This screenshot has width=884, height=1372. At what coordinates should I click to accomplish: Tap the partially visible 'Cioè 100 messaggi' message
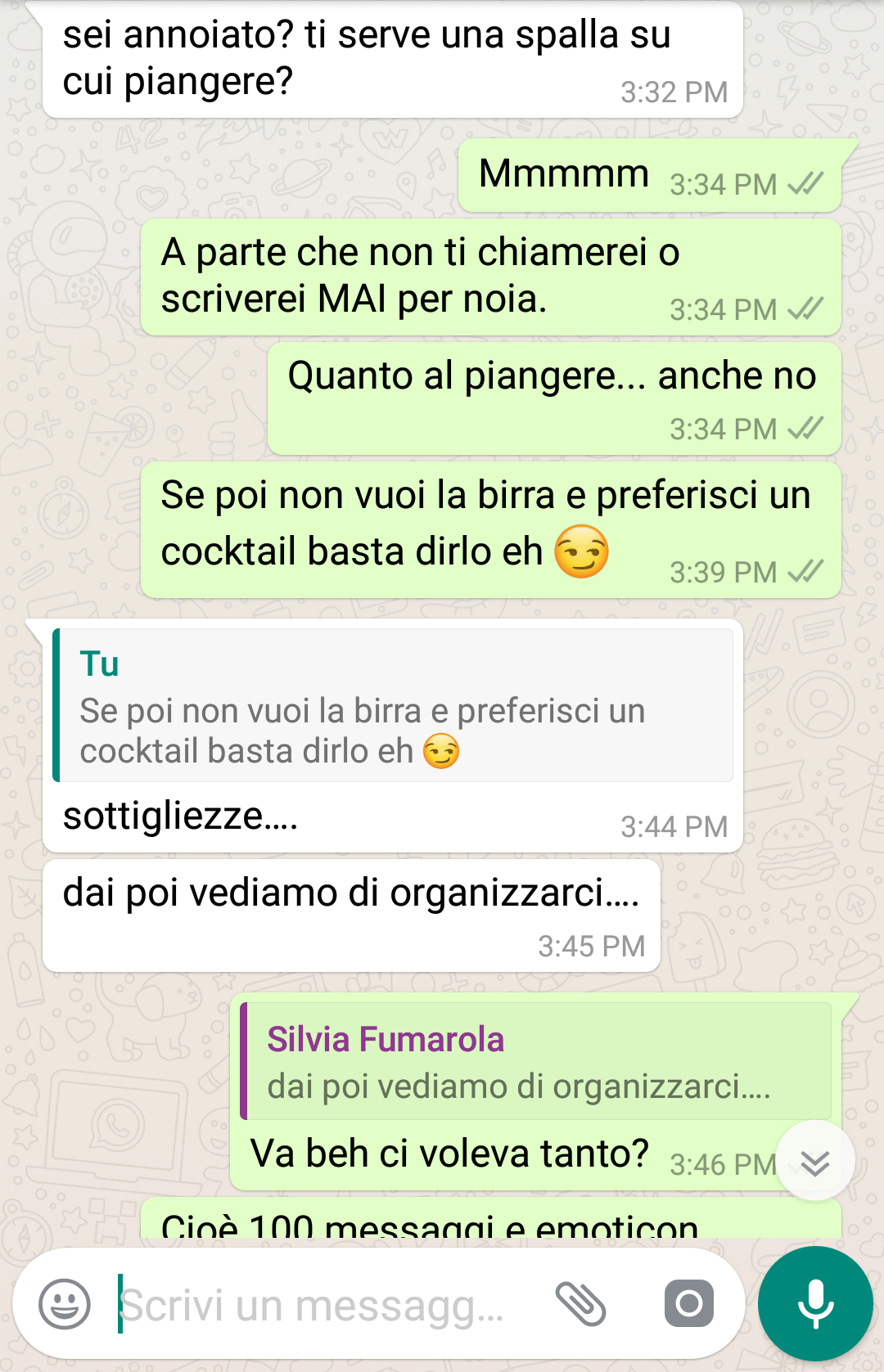(491, 1219)
